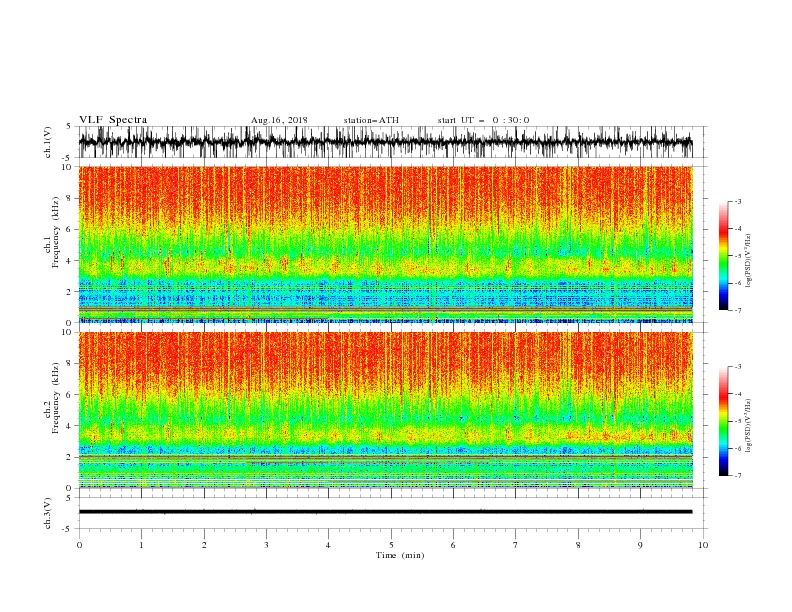This screenshot has width=792, height=612.
Task: Click the time axis tick label "8"
Action: click(578, 545)
